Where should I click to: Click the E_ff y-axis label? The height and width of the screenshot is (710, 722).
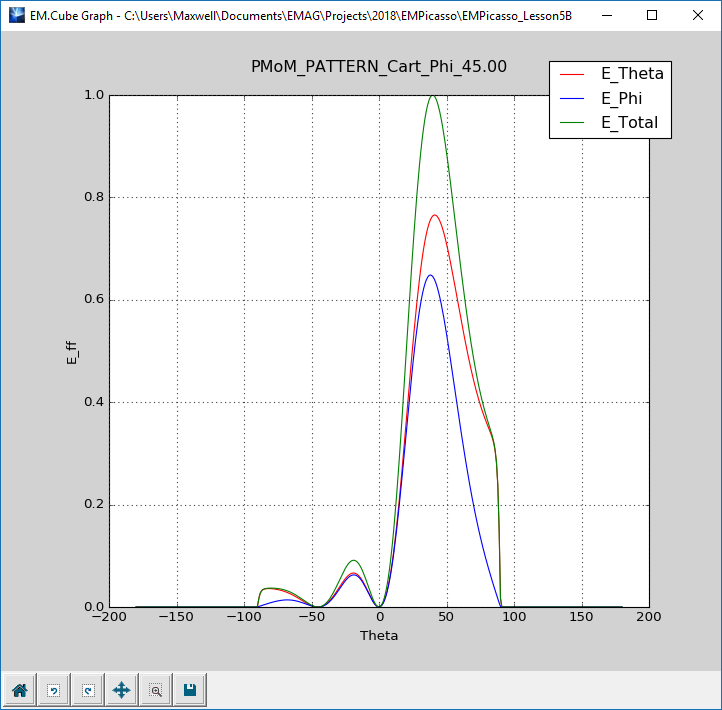click(72, 351)
